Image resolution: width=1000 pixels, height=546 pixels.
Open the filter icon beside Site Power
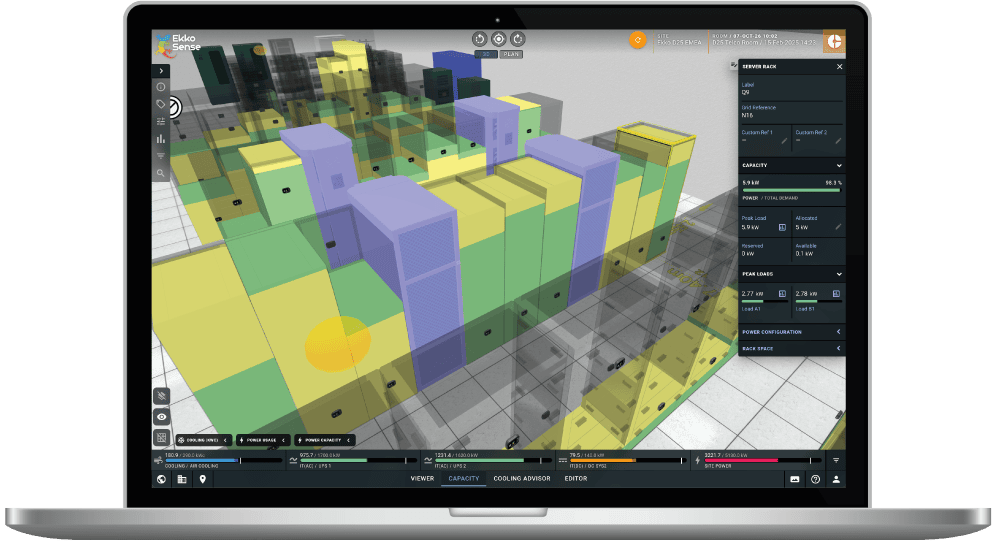pyautogui.click(x=835, y=460)
